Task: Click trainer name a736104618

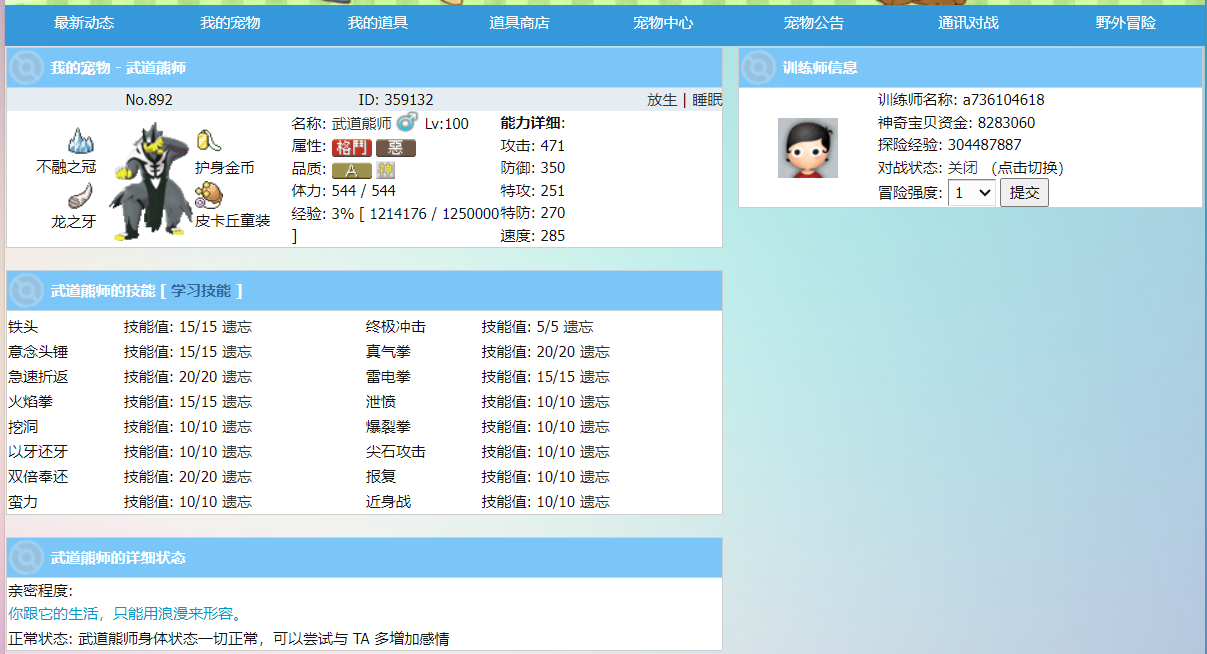Action: [1004, 100]
